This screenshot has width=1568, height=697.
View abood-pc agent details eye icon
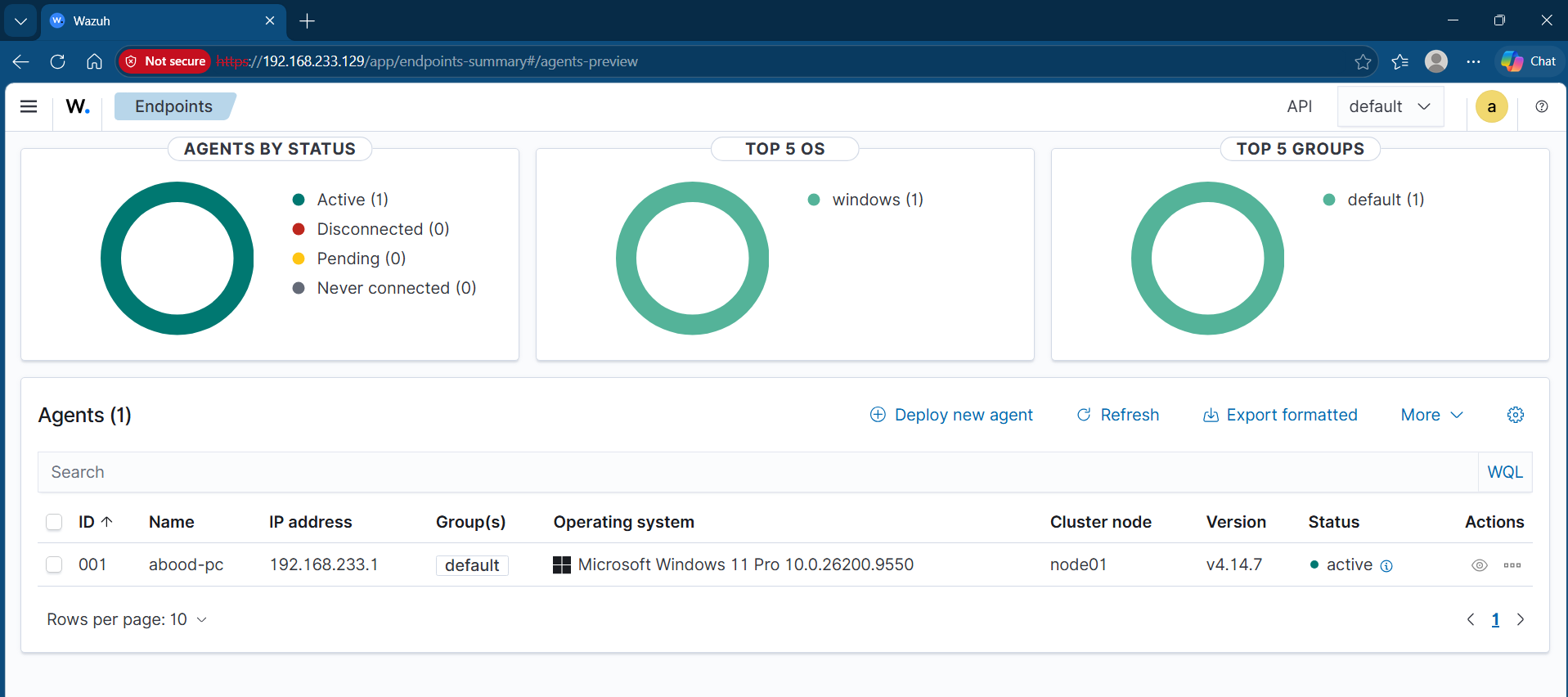click(1480, 565)
